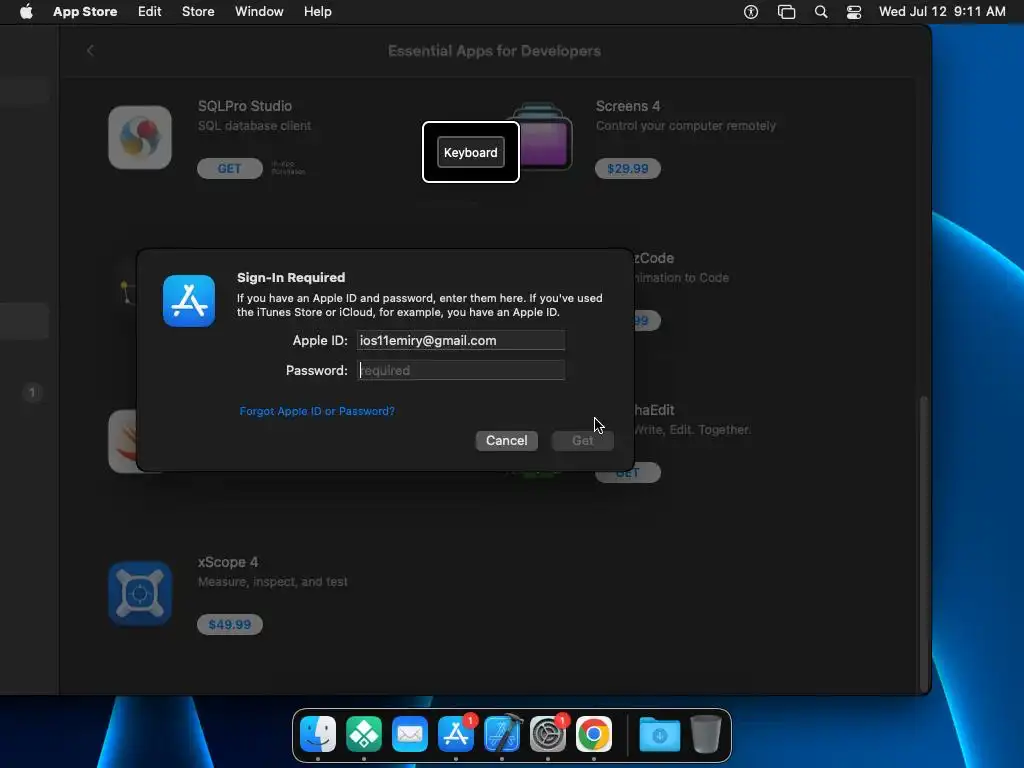Open Spotlight search magnifier icon
This screenshot has height=768, width=1024.
coord(821,12)
